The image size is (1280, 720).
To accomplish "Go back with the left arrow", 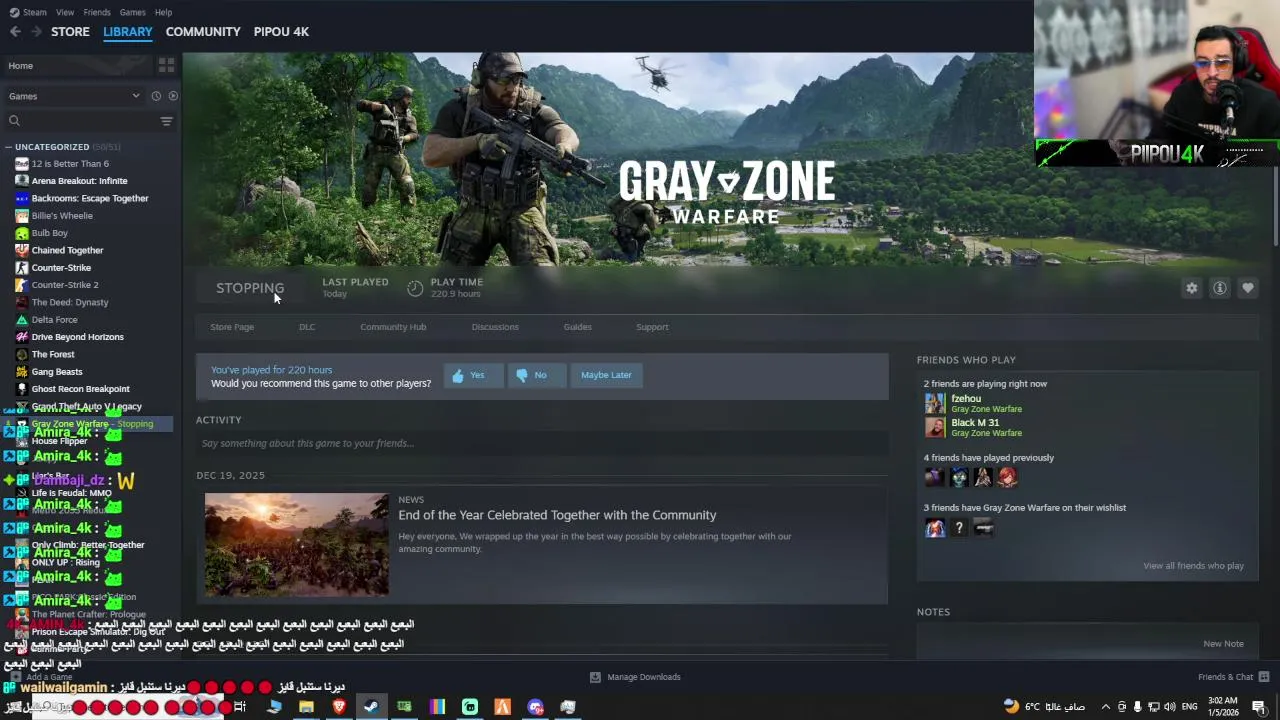I will coord(15,32).
